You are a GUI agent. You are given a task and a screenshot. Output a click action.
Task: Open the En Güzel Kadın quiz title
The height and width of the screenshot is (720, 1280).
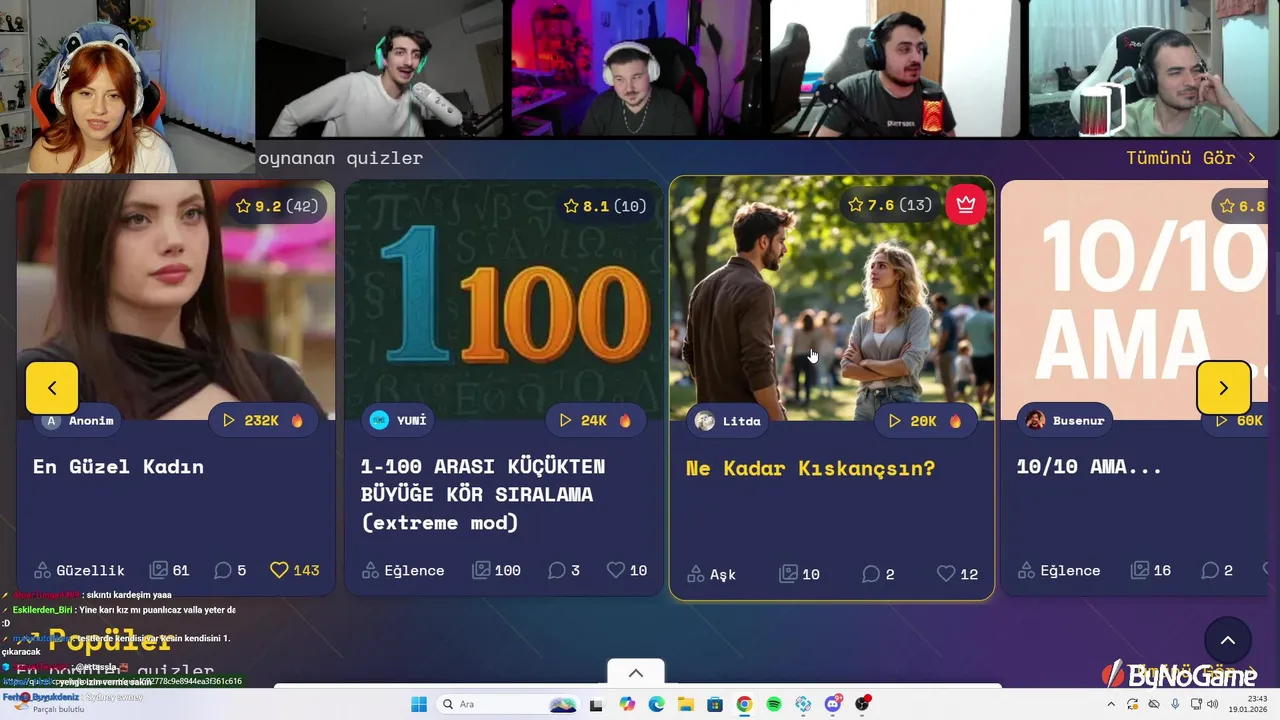(118, 466)
